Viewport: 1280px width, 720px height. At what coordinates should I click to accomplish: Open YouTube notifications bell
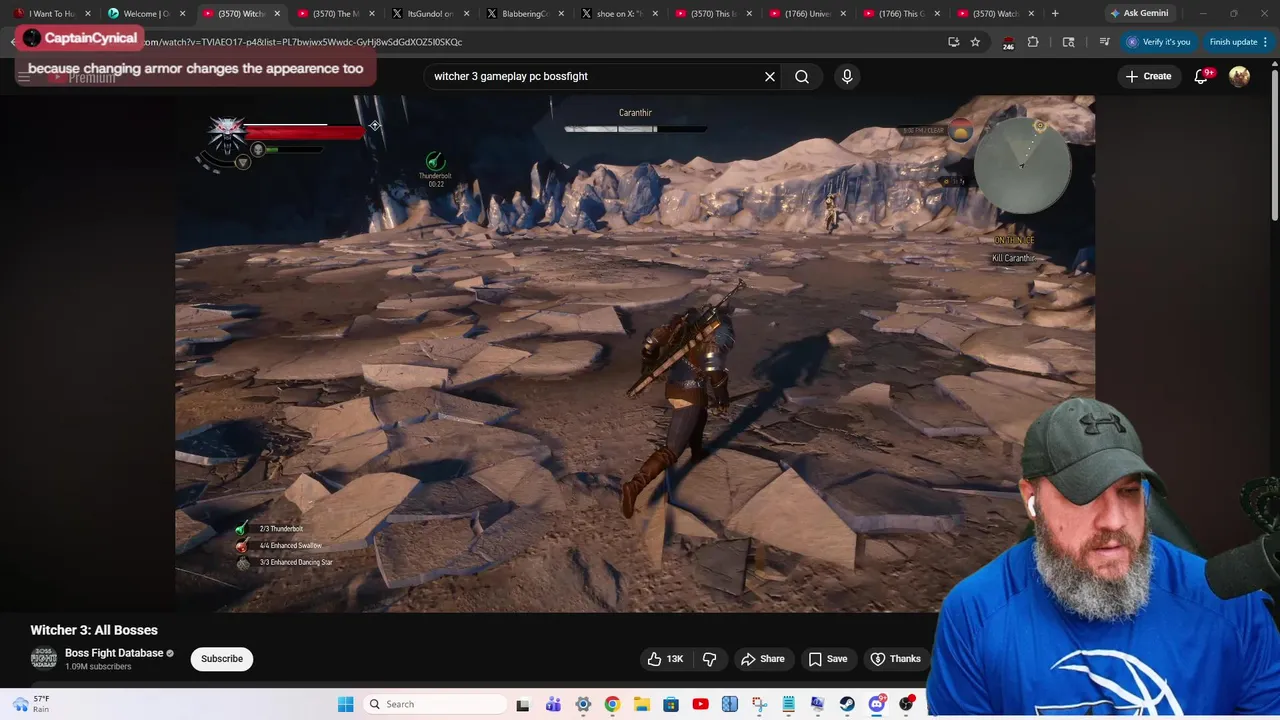tap(1201, 76)
